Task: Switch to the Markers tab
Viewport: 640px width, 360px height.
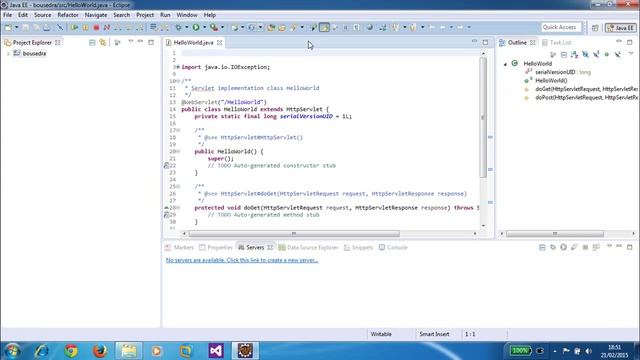Action: click(x=179, y=247)
